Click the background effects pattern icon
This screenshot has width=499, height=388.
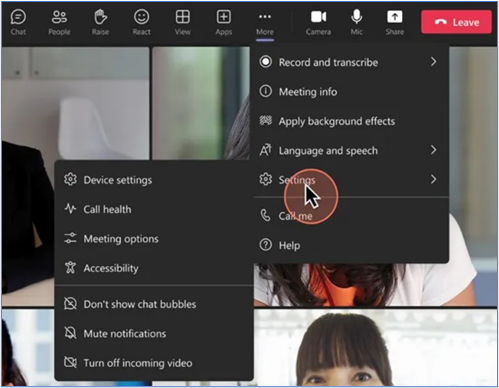pos(265,120)
